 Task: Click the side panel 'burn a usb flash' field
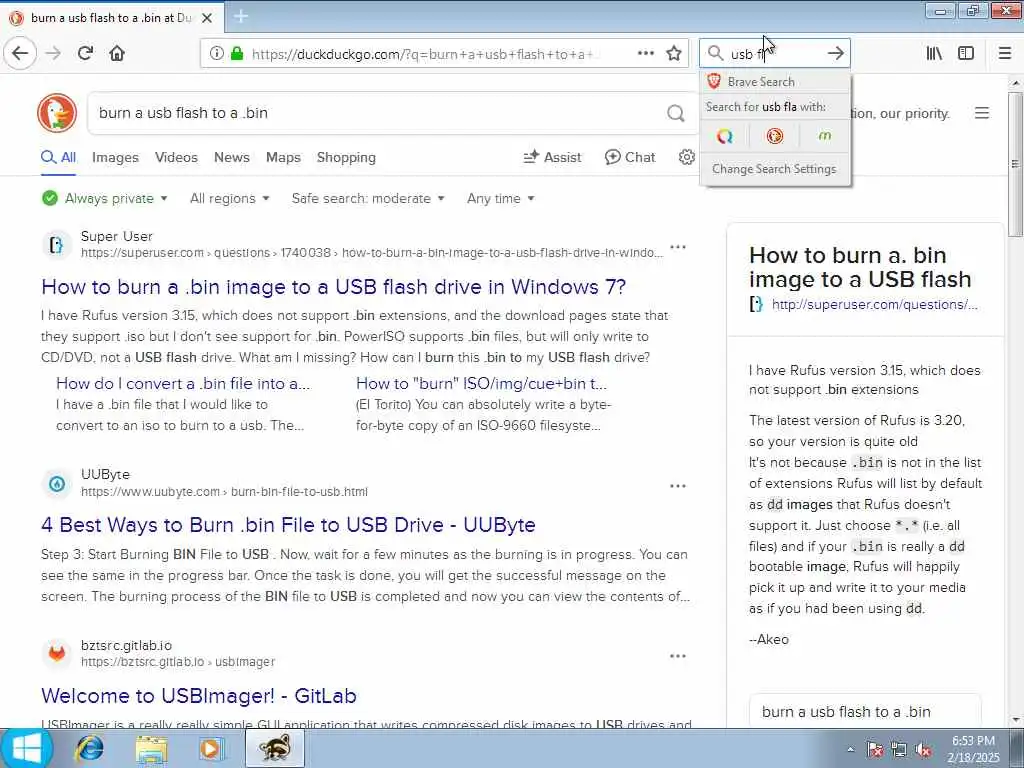(x=865, y=712)
